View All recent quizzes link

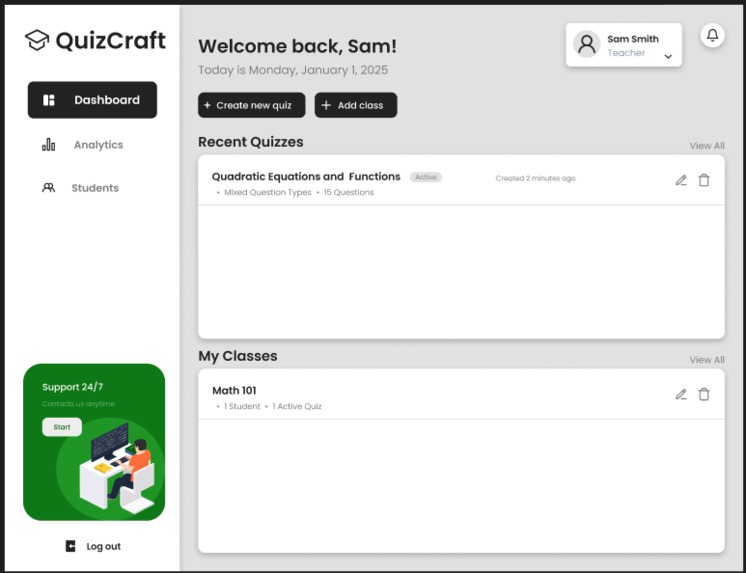(707, 146)
